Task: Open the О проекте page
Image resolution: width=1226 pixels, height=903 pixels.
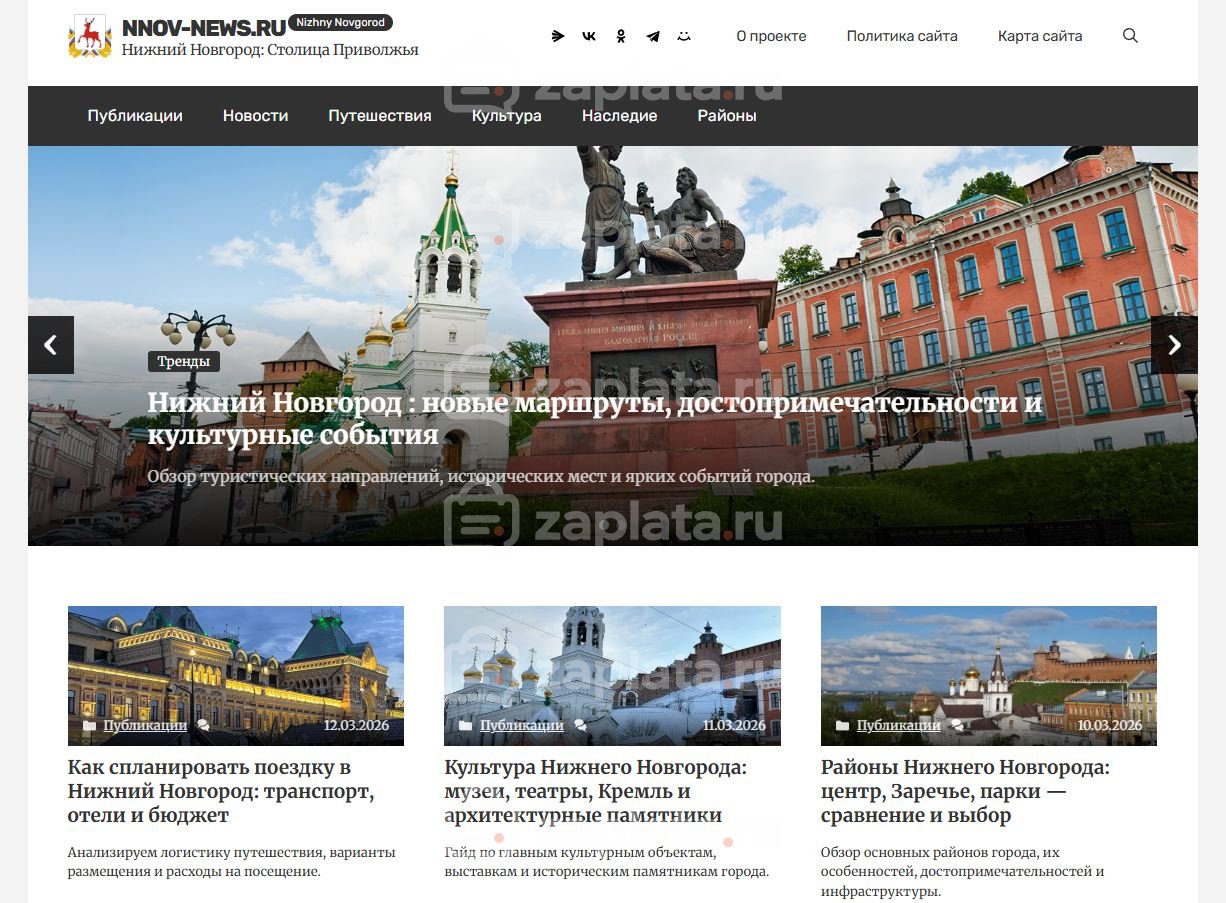Action: click(771, 36)
